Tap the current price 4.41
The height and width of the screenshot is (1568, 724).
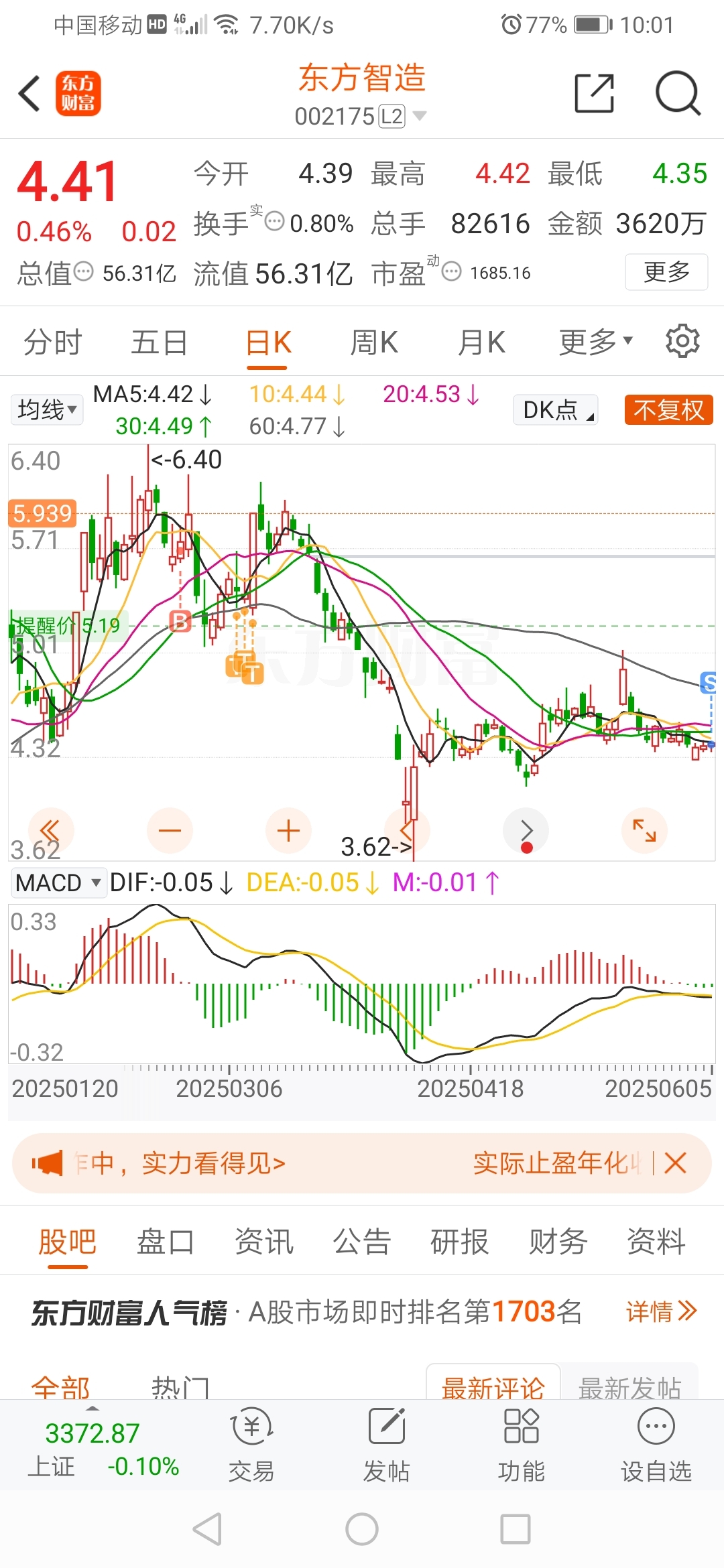[x=67, y=182]
